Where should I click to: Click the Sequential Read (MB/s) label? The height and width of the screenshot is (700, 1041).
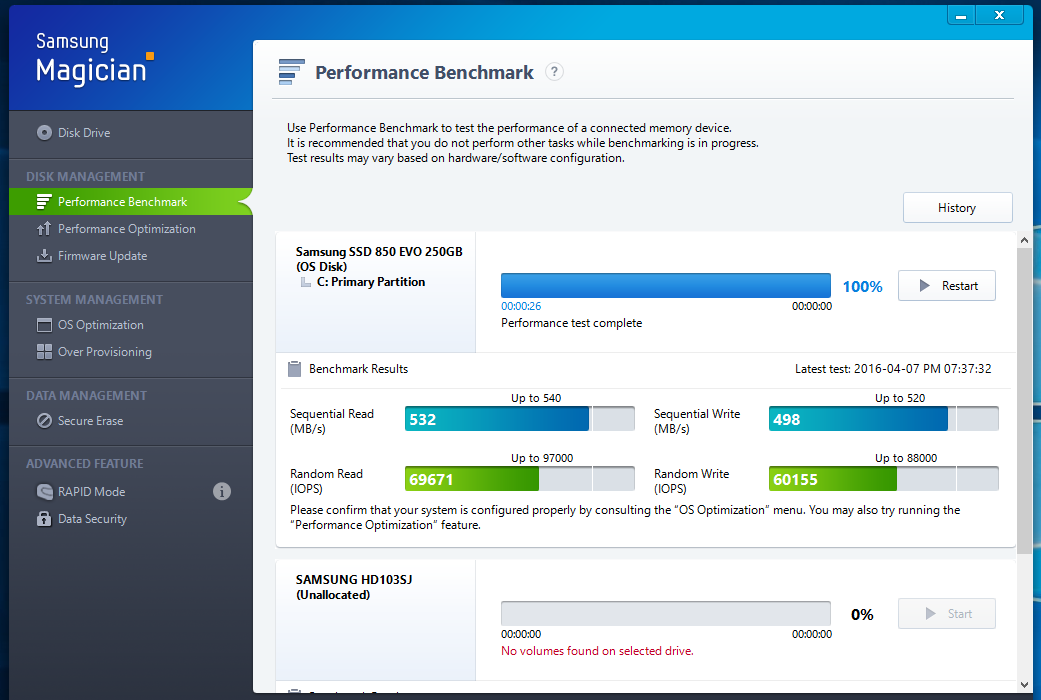click(332, 421)
